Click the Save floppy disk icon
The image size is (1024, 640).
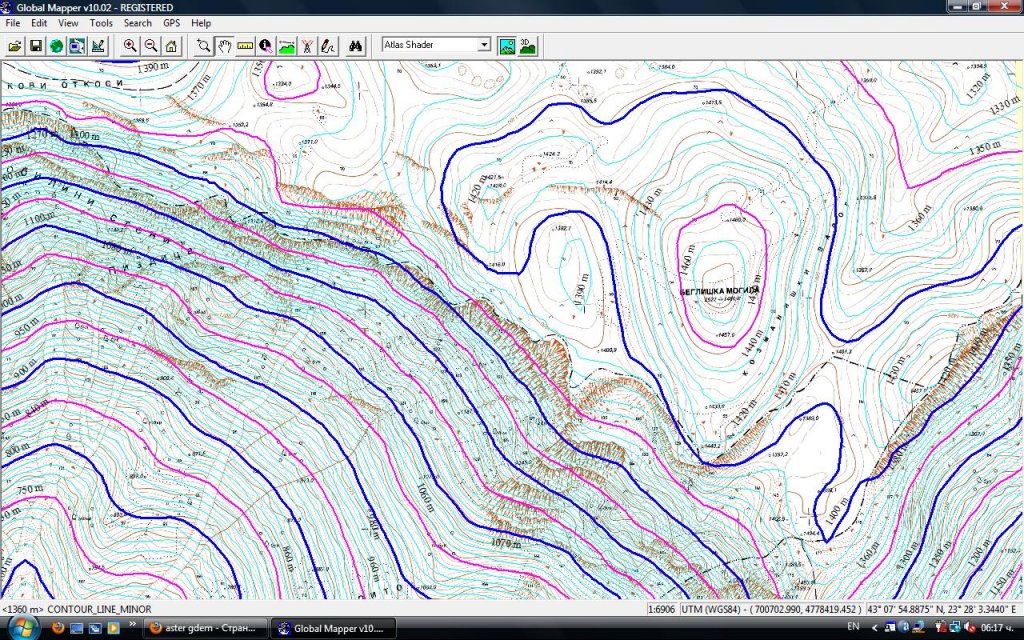point(35,46)
